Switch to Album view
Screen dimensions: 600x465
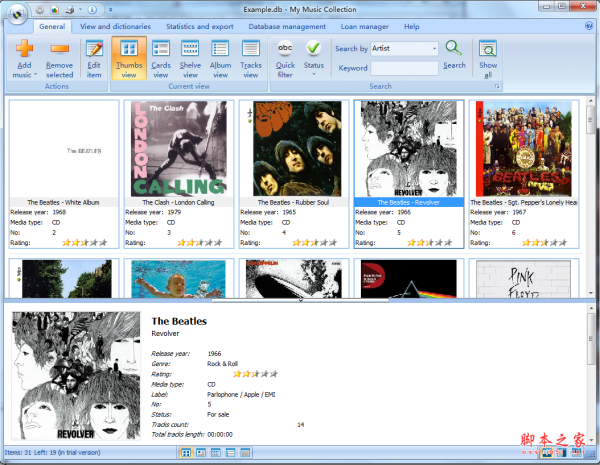pyautogui.click(x=220, y=58)
